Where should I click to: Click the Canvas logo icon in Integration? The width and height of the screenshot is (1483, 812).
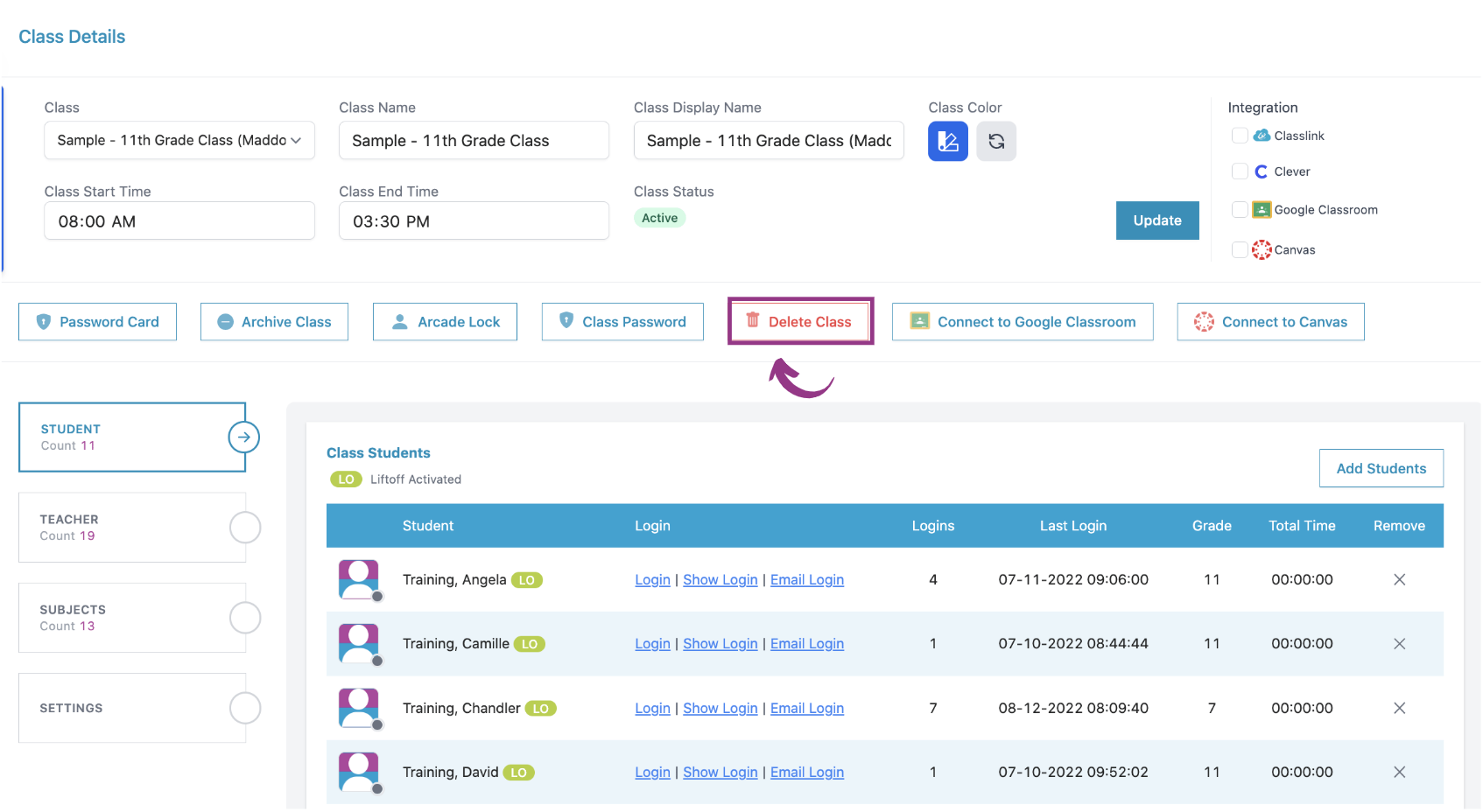(1262, 250)
